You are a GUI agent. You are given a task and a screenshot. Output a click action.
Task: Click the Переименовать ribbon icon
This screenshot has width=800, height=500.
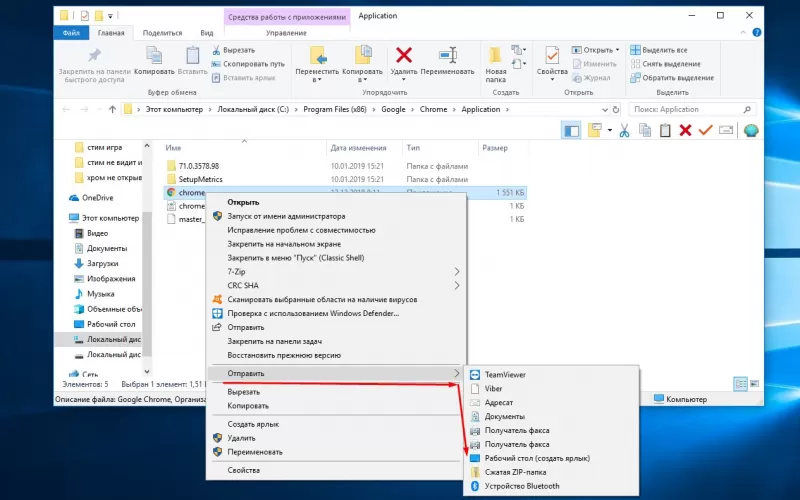pos(447,55)
